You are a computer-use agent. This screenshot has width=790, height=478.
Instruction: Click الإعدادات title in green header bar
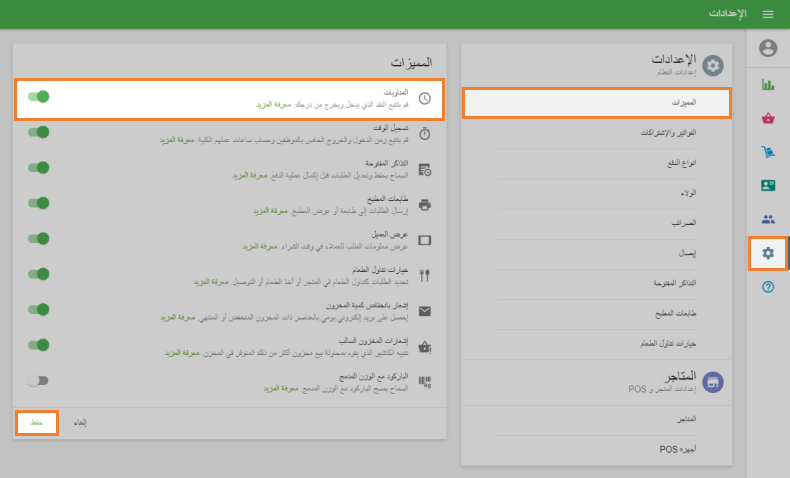click(x=728, y=14)
